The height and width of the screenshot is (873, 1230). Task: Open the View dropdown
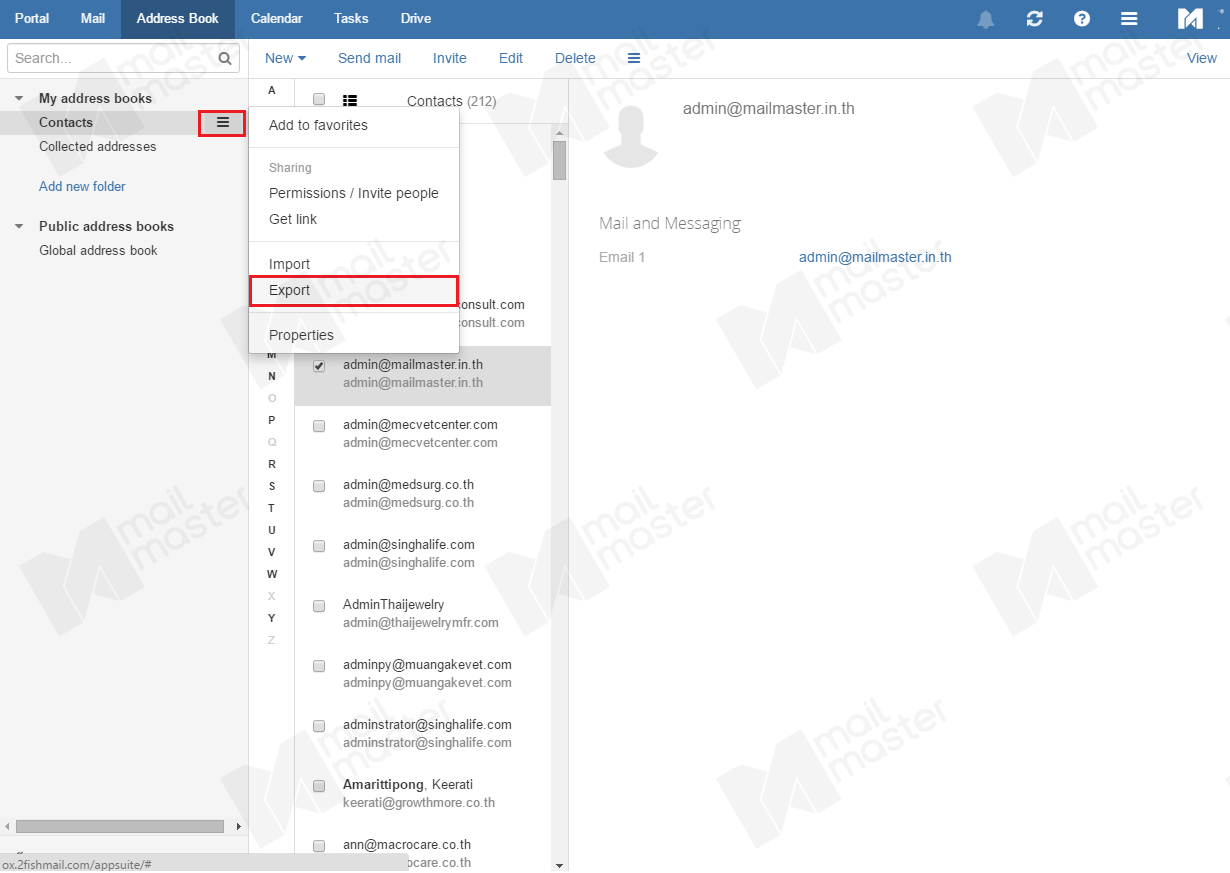pos(1202,58)
